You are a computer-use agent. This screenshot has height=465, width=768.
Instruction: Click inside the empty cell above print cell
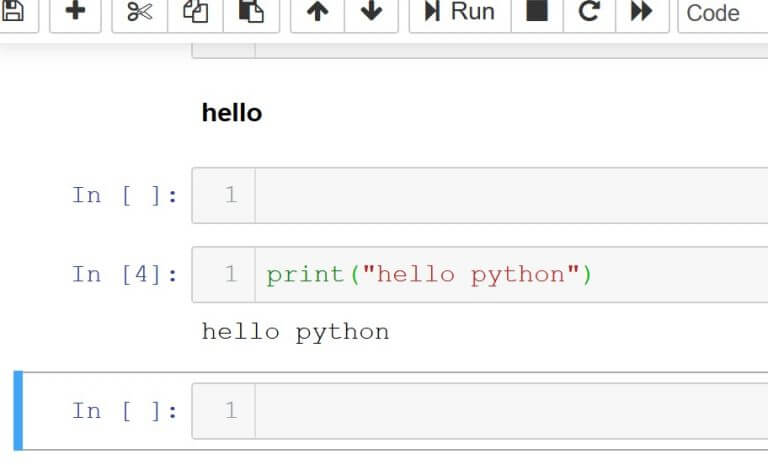[x=510, y=195]
